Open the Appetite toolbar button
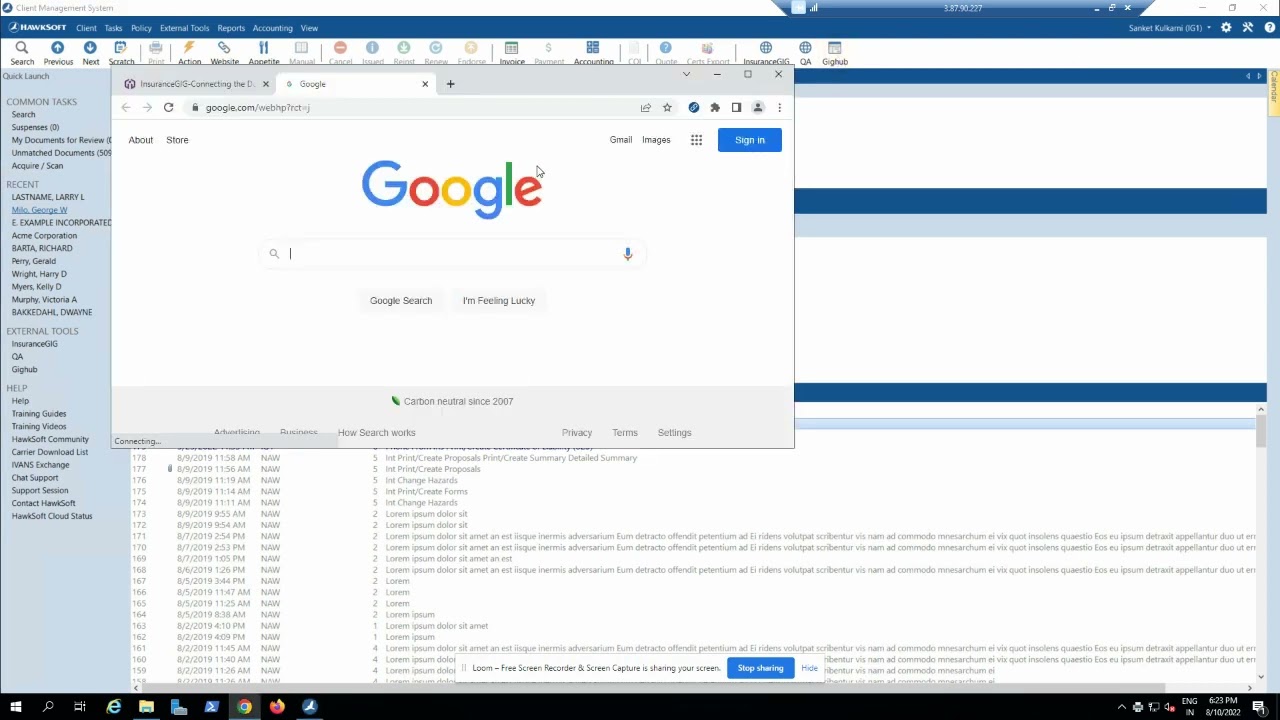This screenshot has width=1280, height=720. (x=264, y=53)
